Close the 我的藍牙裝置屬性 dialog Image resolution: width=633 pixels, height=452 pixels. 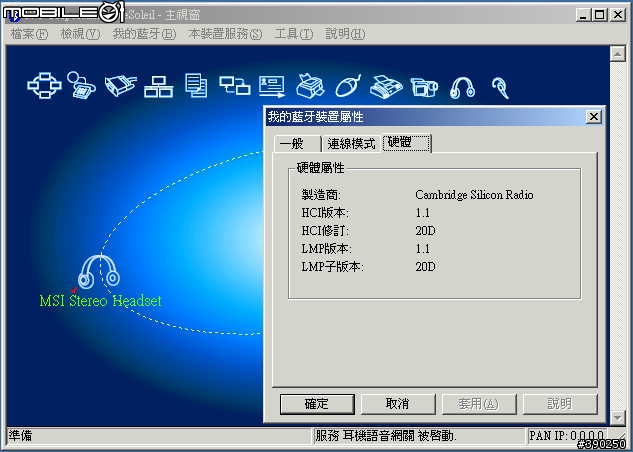(593, 117)
